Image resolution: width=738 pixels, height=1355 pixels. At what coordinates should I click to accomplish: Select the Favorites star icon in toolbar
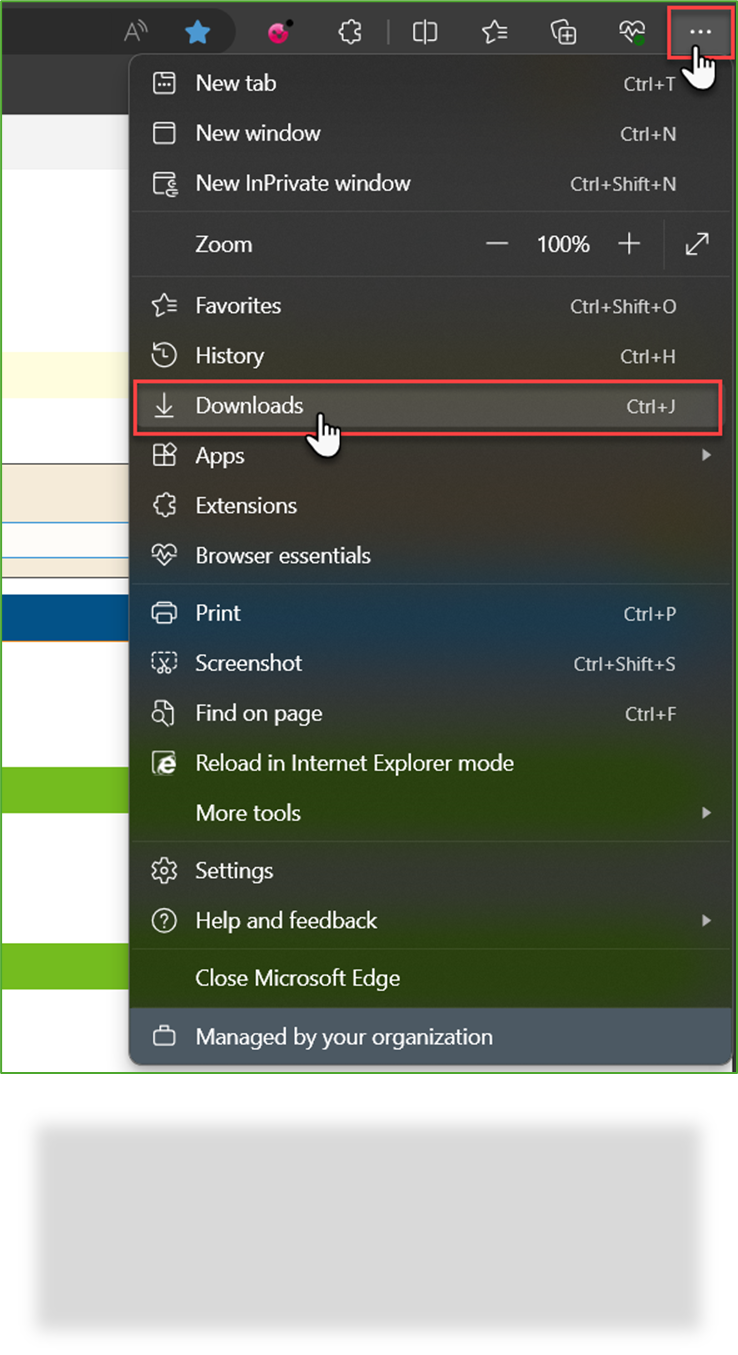pos(494,32)
